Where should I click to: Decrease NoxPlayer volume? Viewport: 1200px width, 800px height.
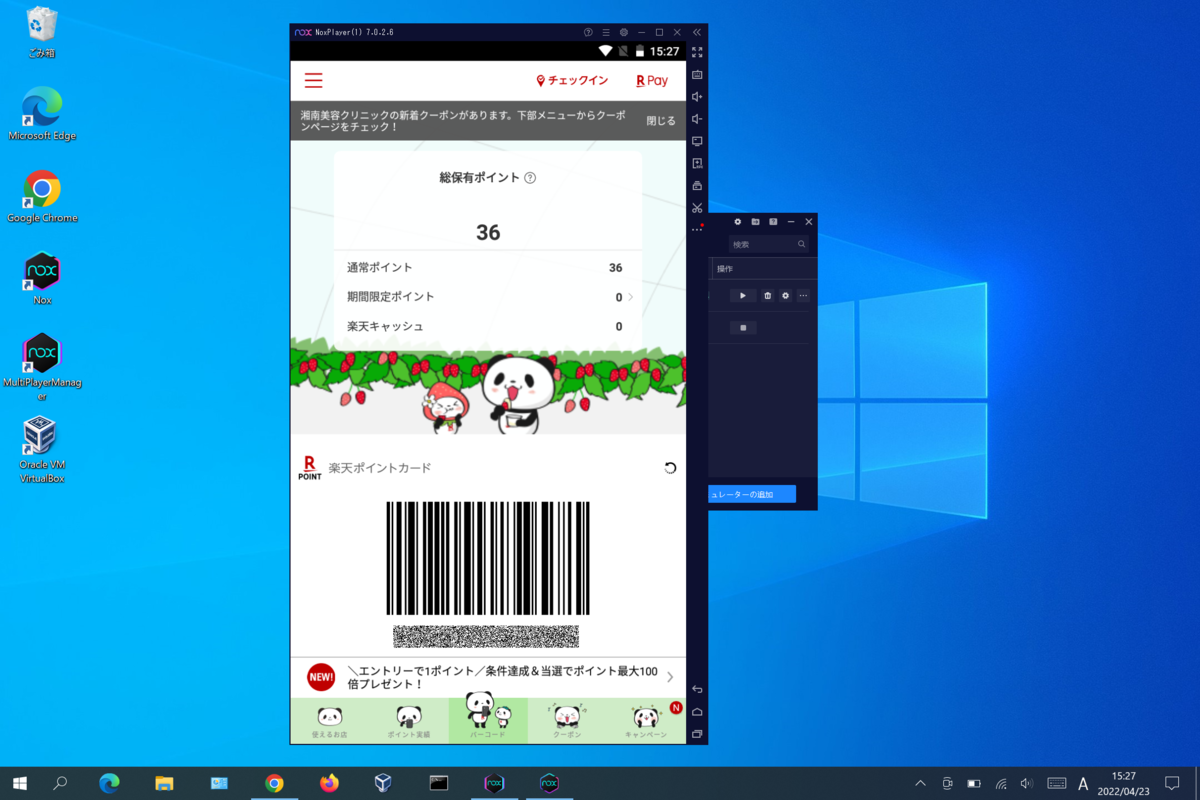[697, 119]
